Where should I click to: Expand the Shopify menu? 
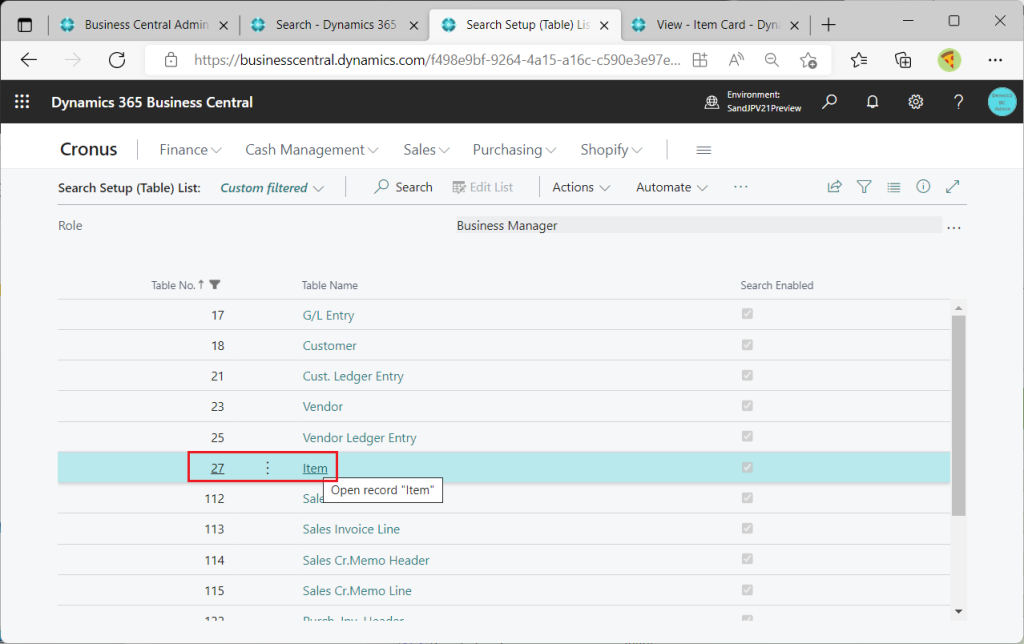[x=611, y=150]
